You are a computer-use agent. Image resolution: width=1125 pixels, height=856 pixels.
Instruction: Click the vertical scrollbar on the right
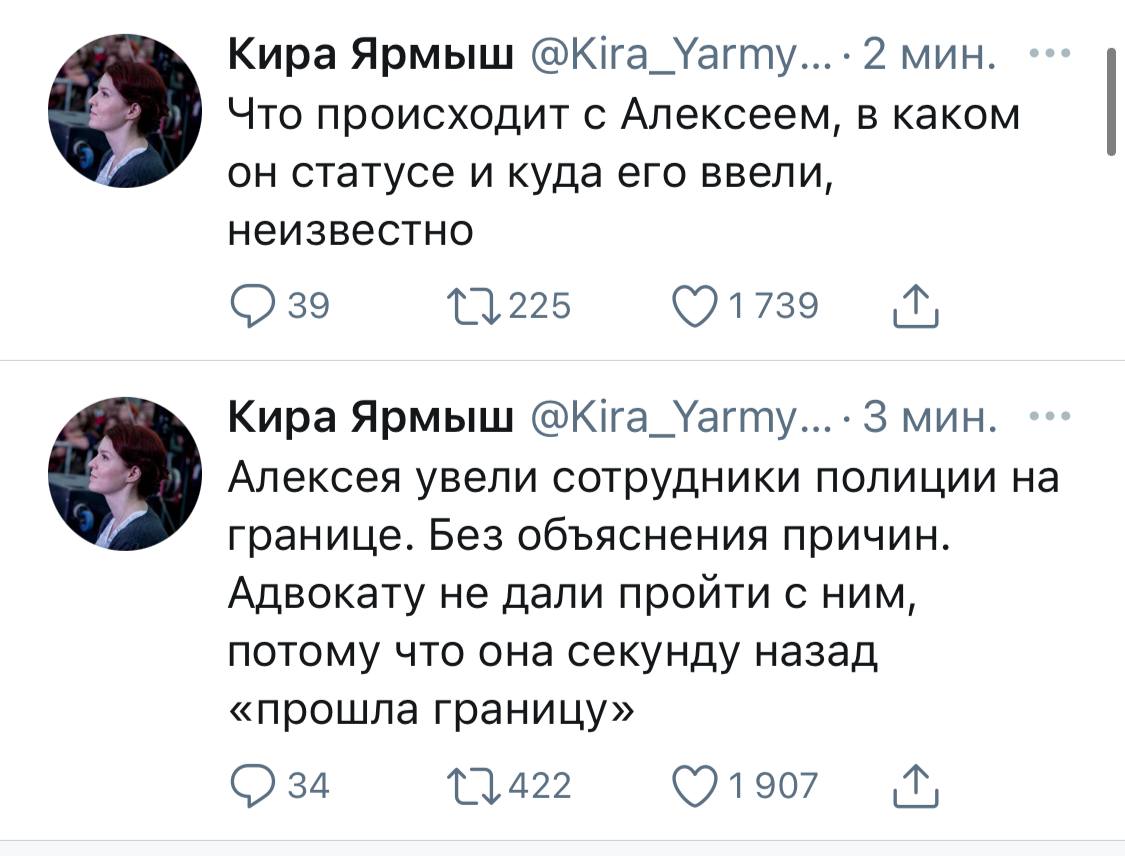(x=1110, y=102)
